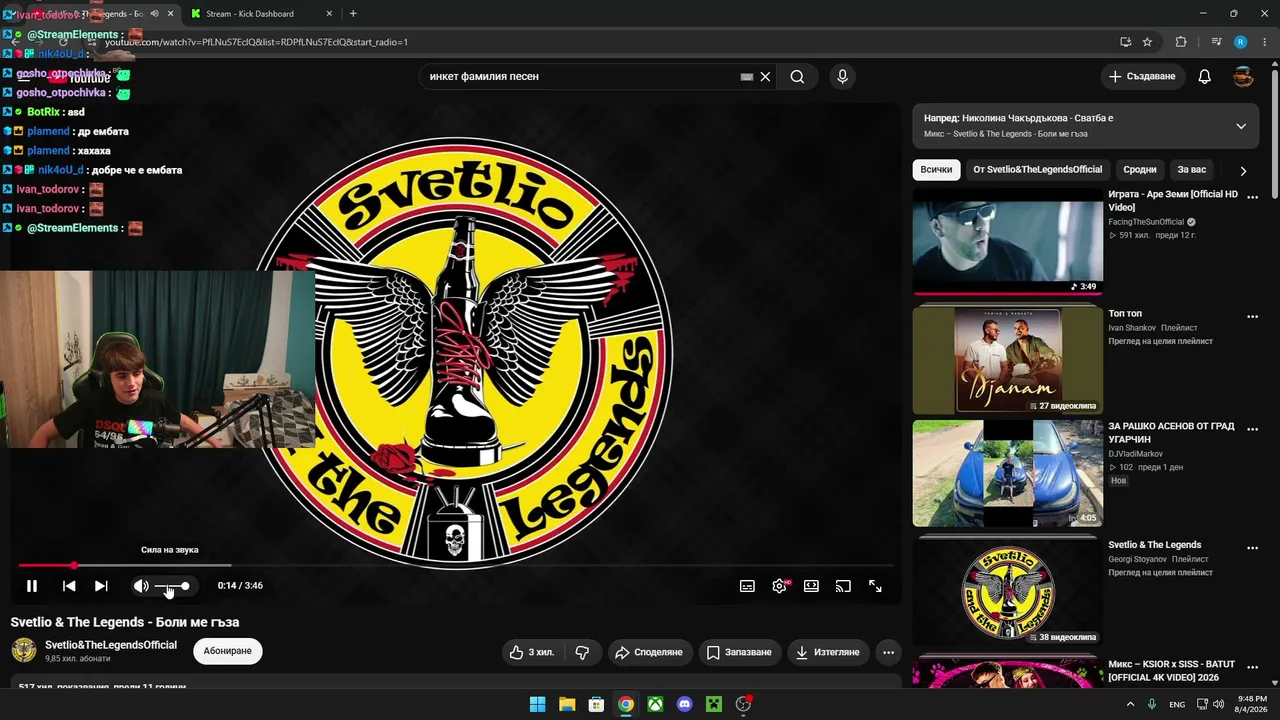Screen dimensions: 1280x720
Task: Select the Сродни filter chip
Action: click(1140, 170)
